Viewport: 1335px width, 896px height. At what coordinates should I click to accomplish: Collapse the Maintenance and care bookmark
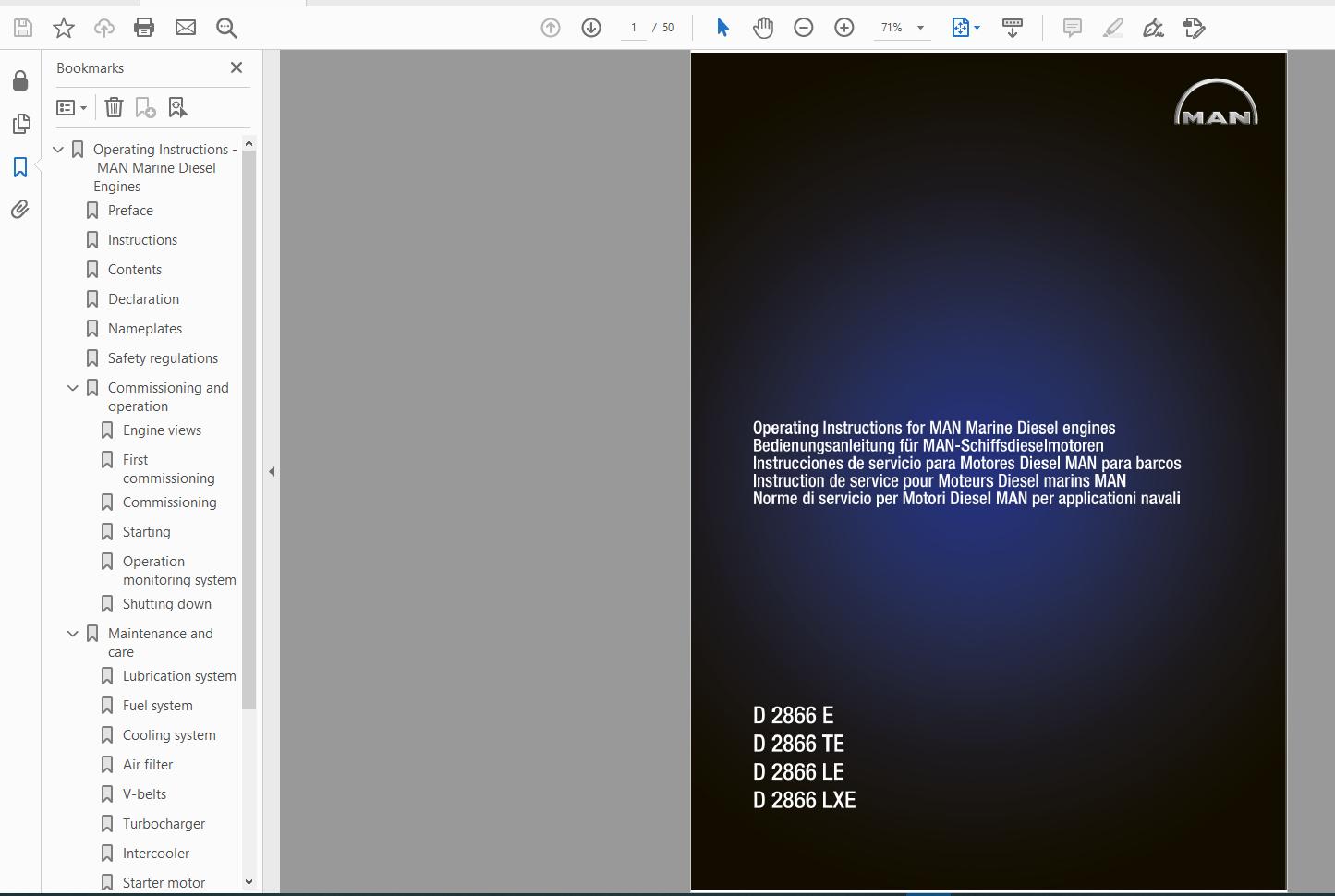(x=73, y=634)
